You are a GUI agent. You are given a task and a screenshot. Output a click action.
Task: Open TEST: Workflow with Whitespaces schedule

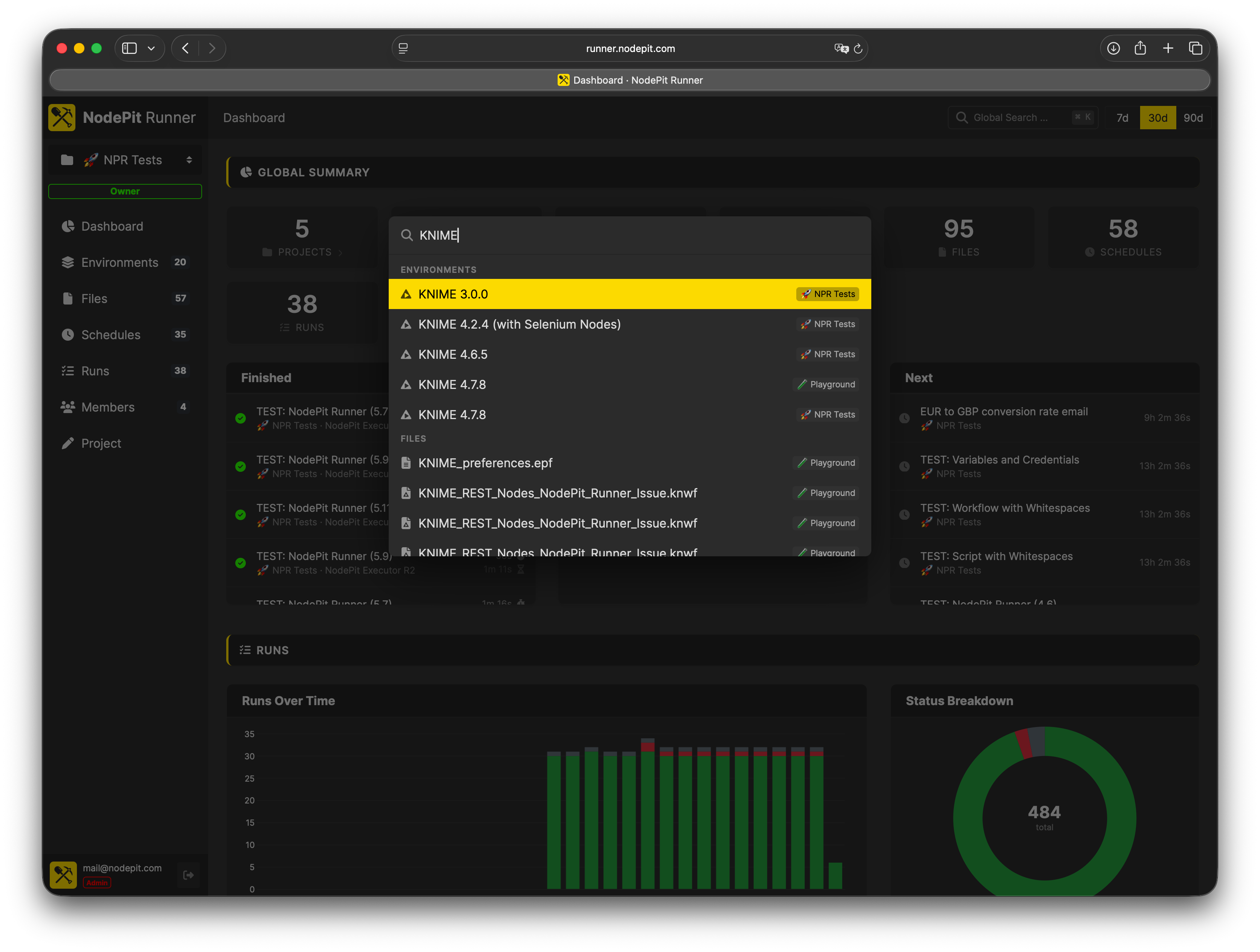pyautogui.click(x=1045, y=514)
